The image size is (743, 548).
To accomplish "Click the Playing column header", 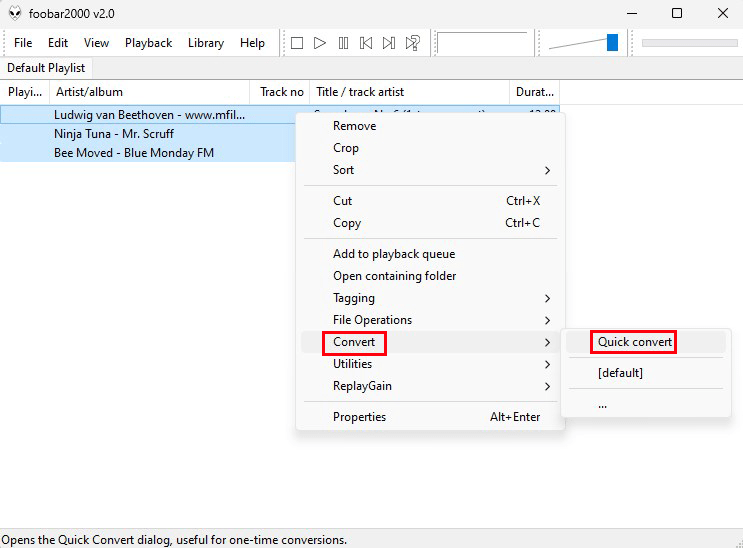I will 25,92.
